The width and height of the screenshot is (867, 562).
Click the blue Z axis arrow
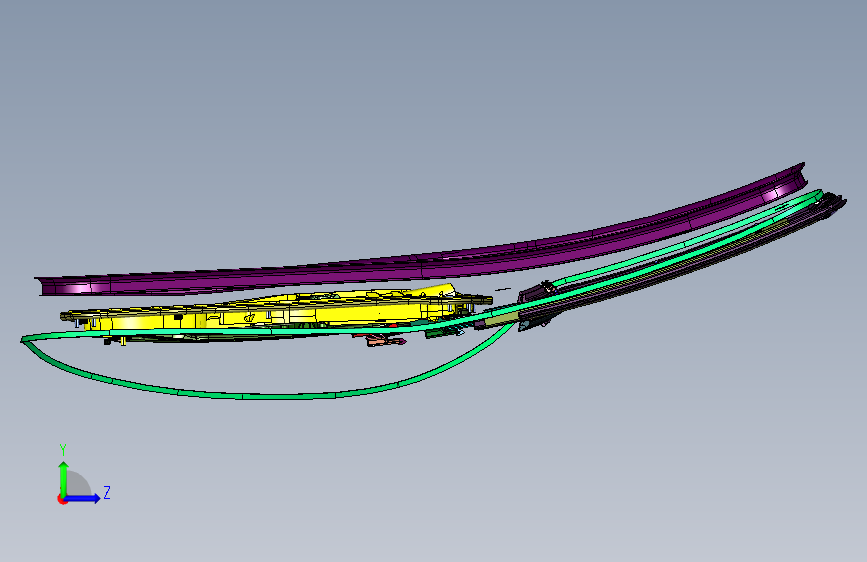83,498
